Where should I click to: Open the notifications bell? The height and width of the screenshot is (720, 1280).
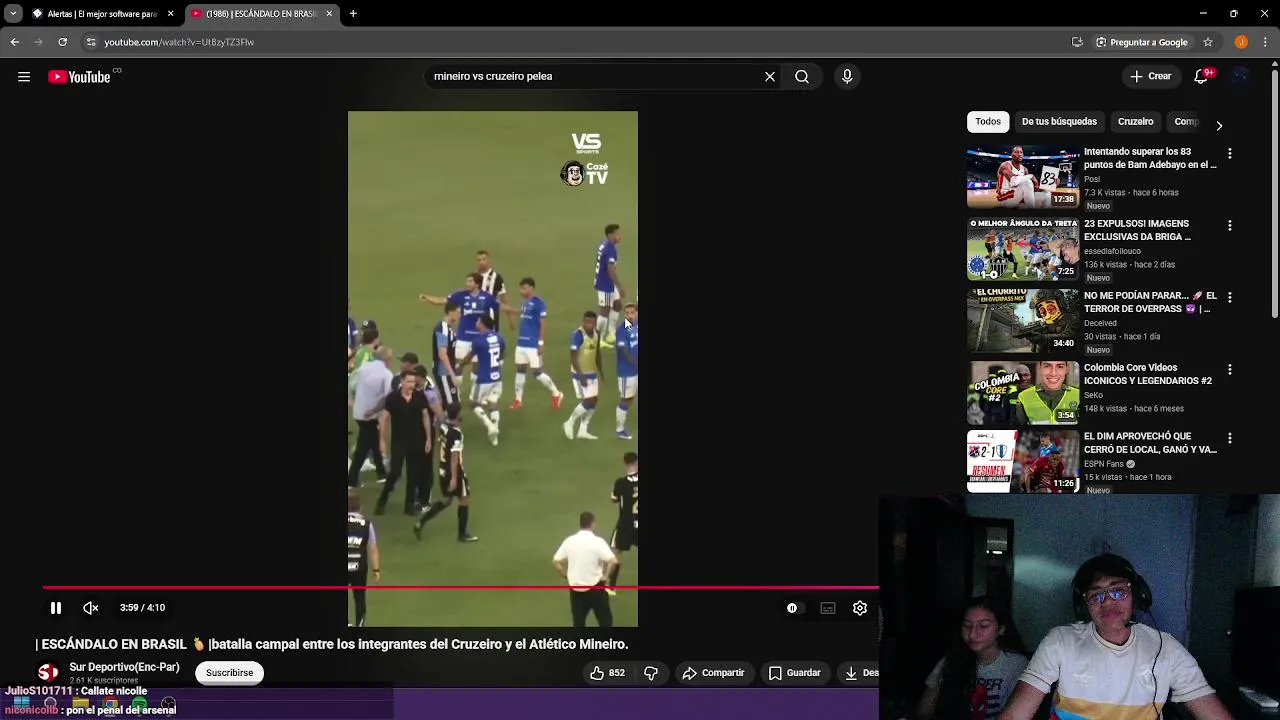1202,76
